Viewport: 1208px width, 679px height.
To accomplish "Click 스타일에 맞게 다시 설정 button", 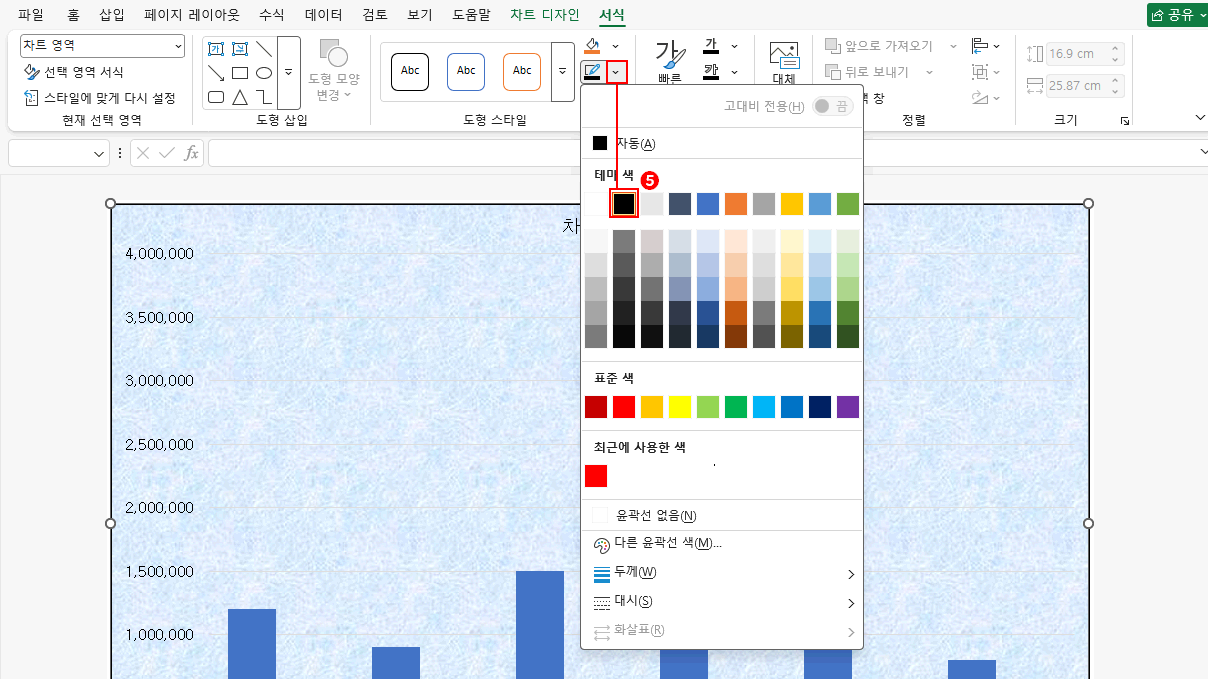I will click(x=100, y=98).
